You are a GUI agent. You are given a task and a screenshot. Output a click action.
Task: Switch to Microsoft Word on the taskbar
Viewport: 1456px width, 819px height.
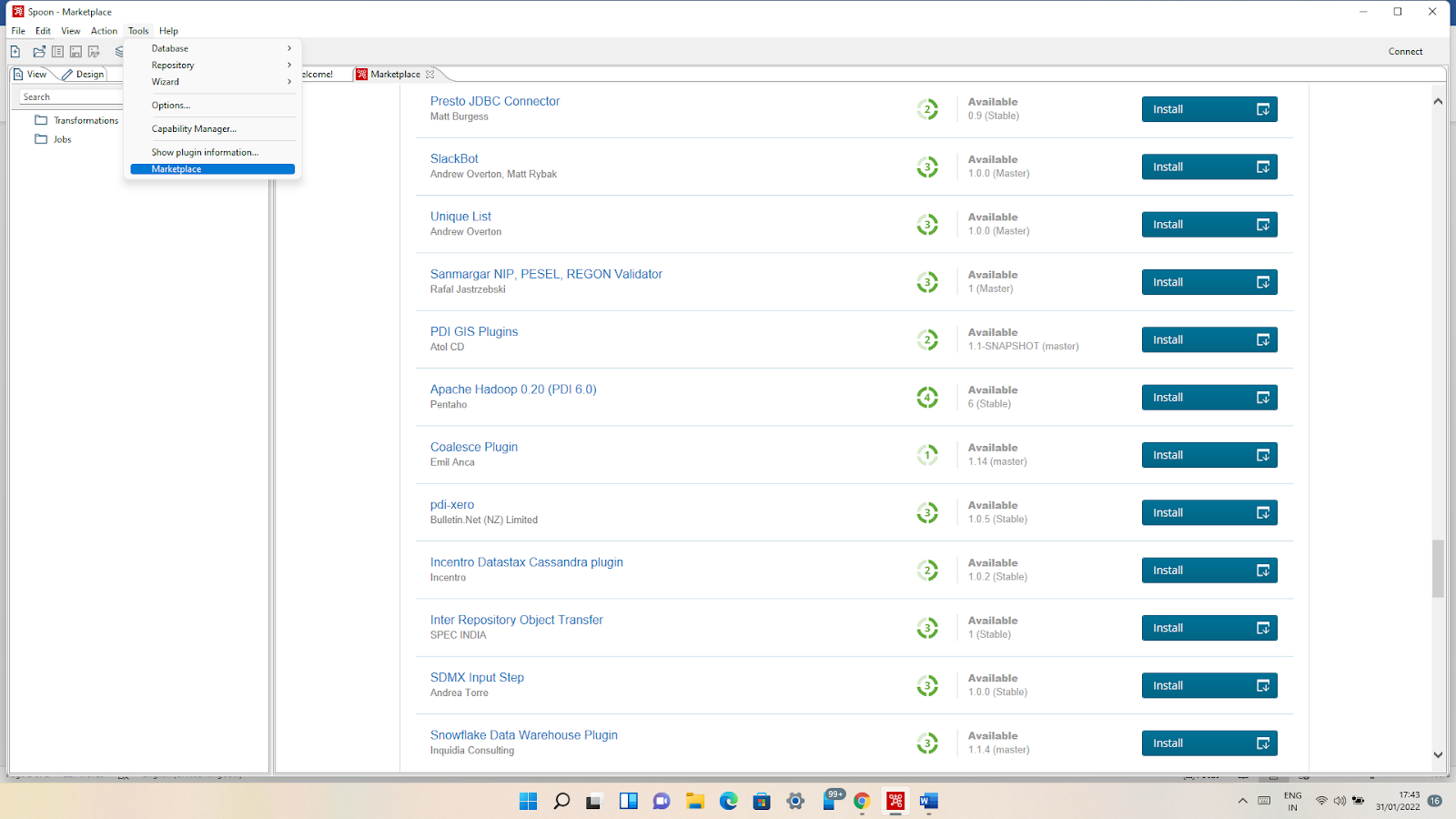click(x=928, y=801)
